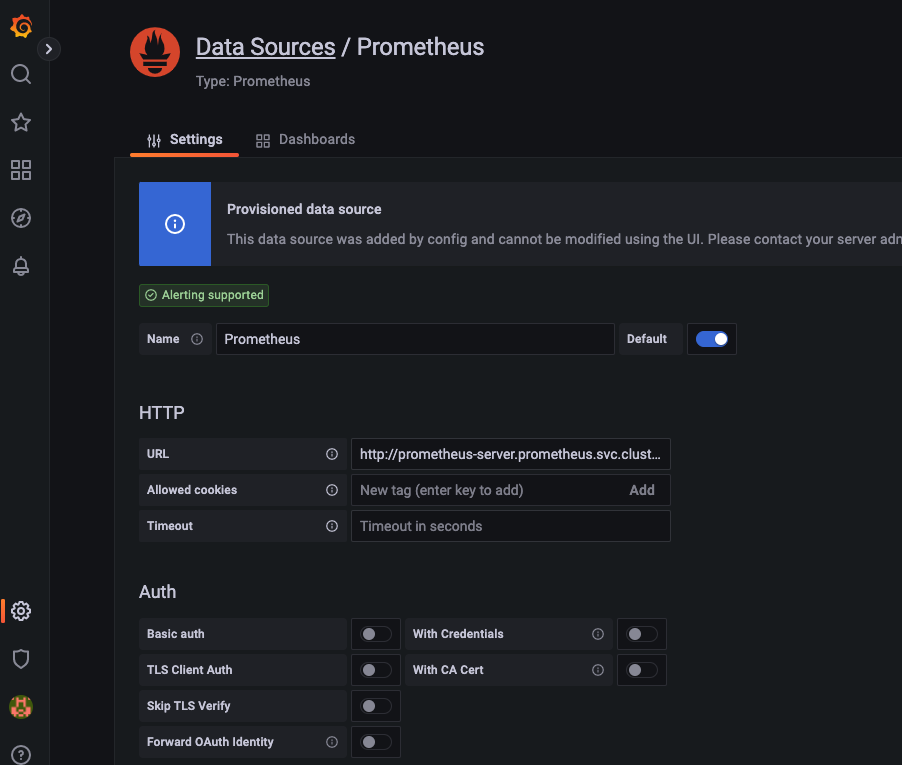902x765 pixels.
Task: Click the Name field containing Prometheus
Action: tap(415, 339)
